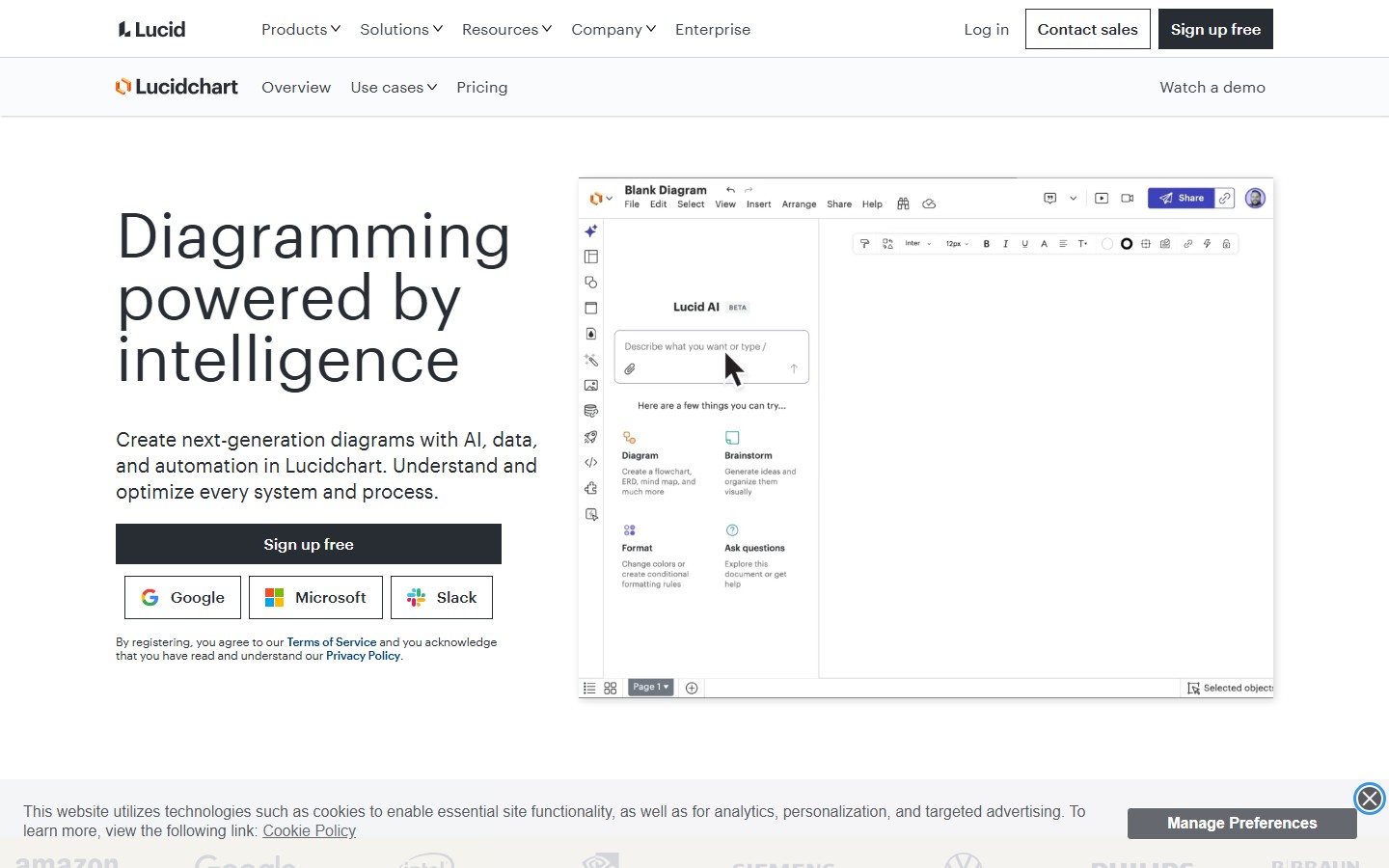Expand the Products dropdown
This screenshot has width=1389, height=868.
click(301, 29)
